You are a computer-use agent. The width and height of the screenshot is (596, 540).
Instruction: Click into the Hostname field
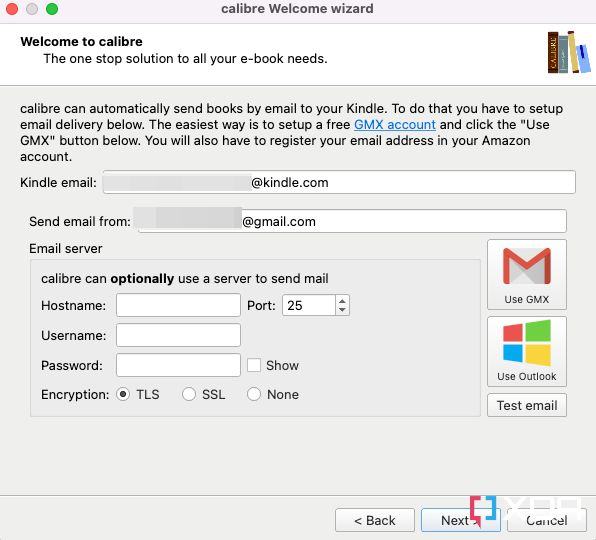178,305
